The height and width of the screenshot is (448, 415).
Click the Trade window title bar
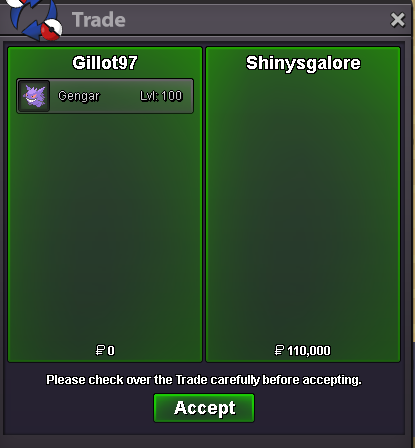233,20
